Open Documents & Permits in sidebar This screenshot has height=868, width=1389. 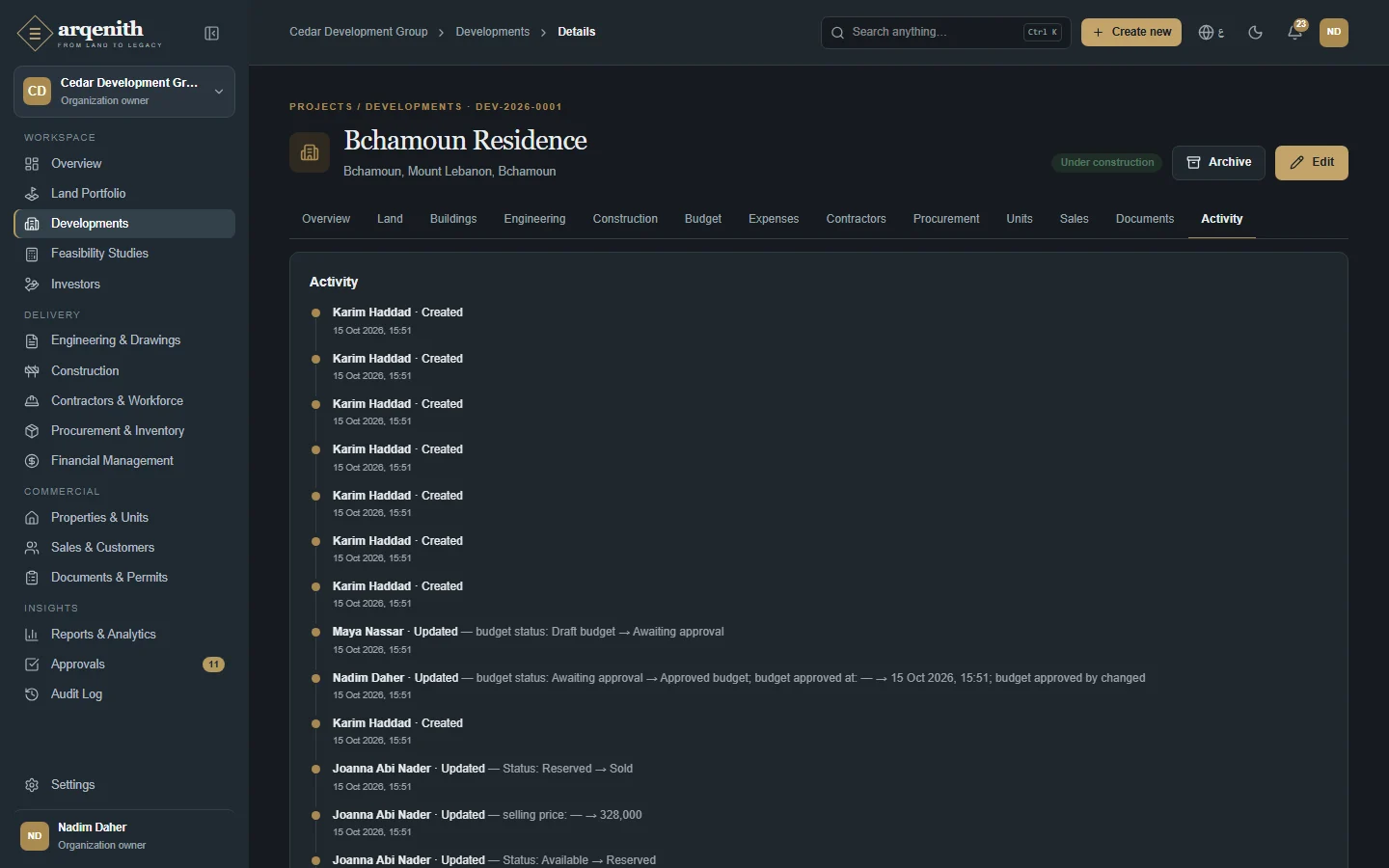coord(124,578)
